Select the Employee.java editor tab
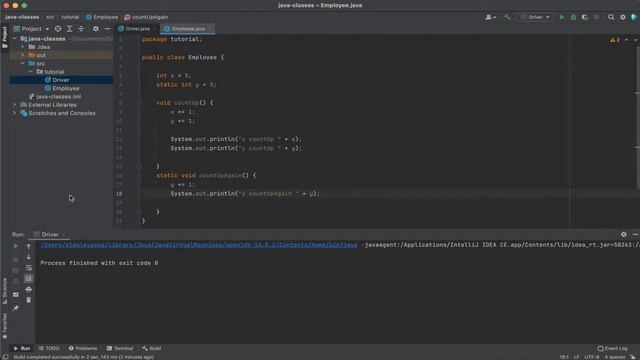640x360 pixels. pyautogui.click(x=187, y=29)
